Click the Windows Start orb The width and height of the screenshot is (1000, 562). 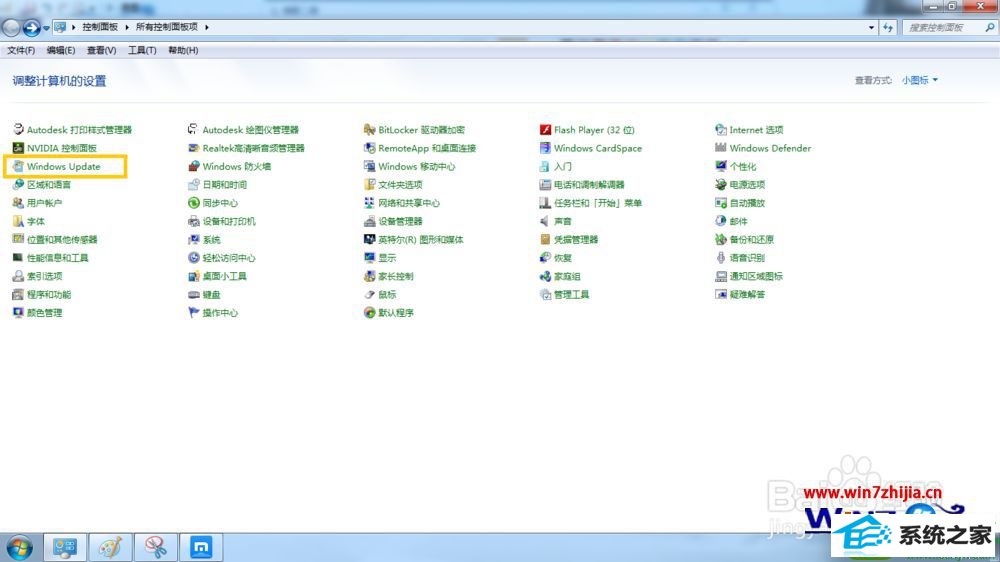click(19, 547)
